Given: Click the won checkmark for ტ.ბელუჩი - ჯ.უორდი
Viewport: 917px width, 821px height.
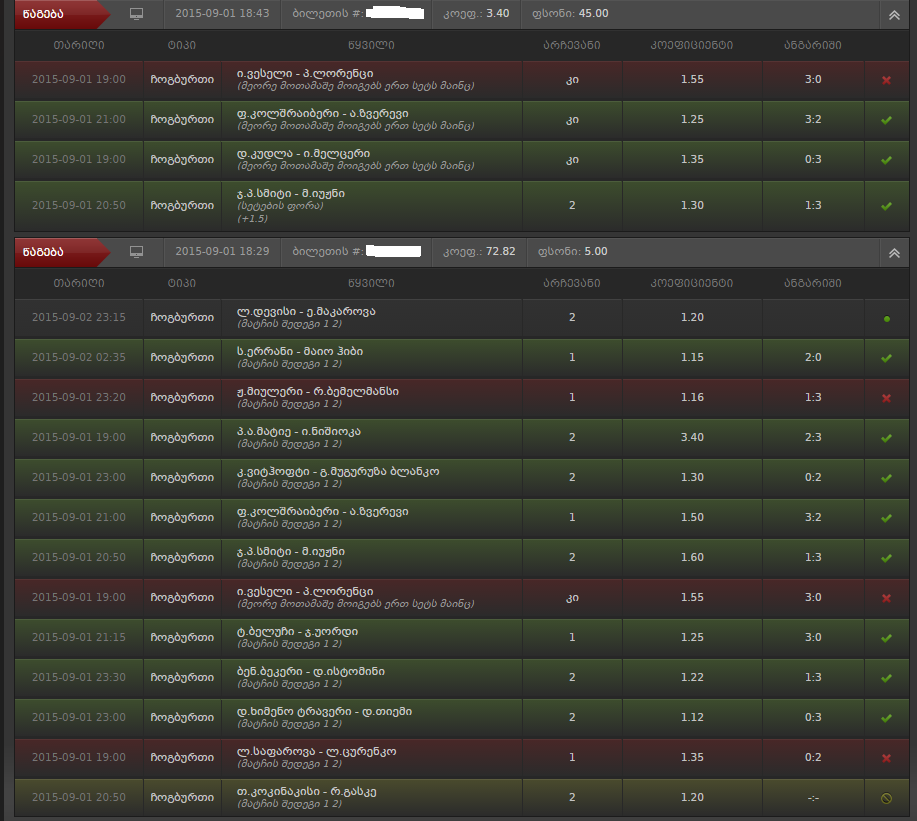Looking at the screenshot, I should click(x=886, y=638).
